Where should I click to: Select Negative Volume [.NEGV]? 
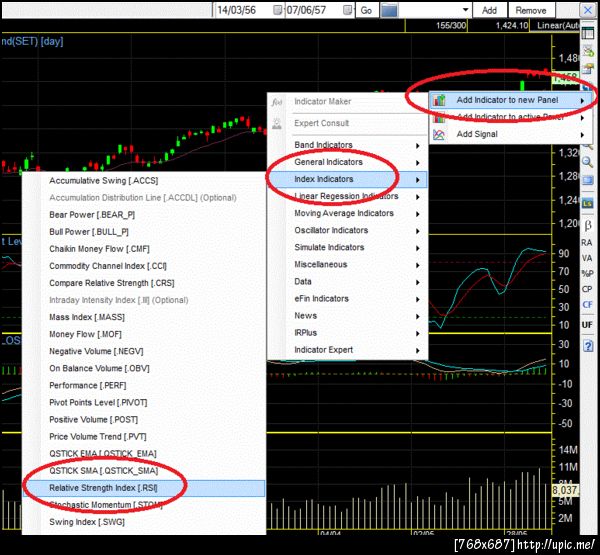[144, 351]
